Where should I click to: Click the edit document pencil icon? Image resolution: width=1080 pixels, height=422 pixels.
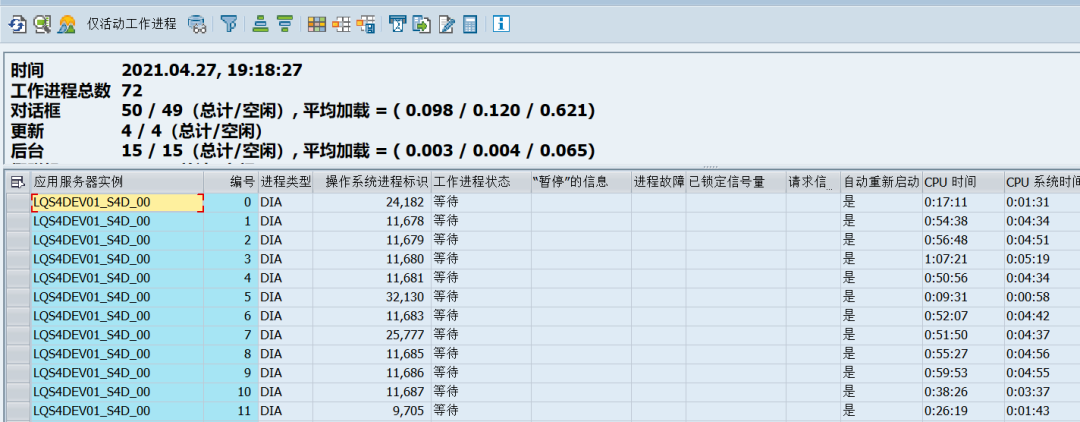[x=446, y=24]
